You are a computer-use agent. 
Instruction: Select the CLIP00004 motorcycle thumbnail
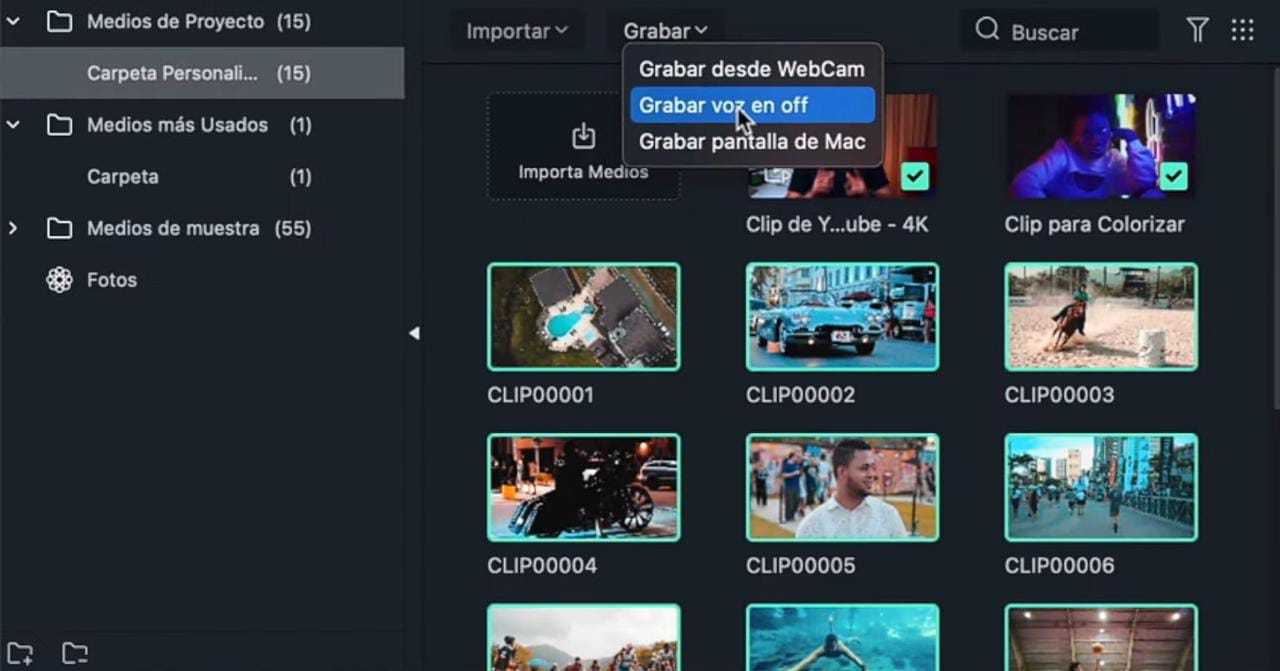click(583, 487)
